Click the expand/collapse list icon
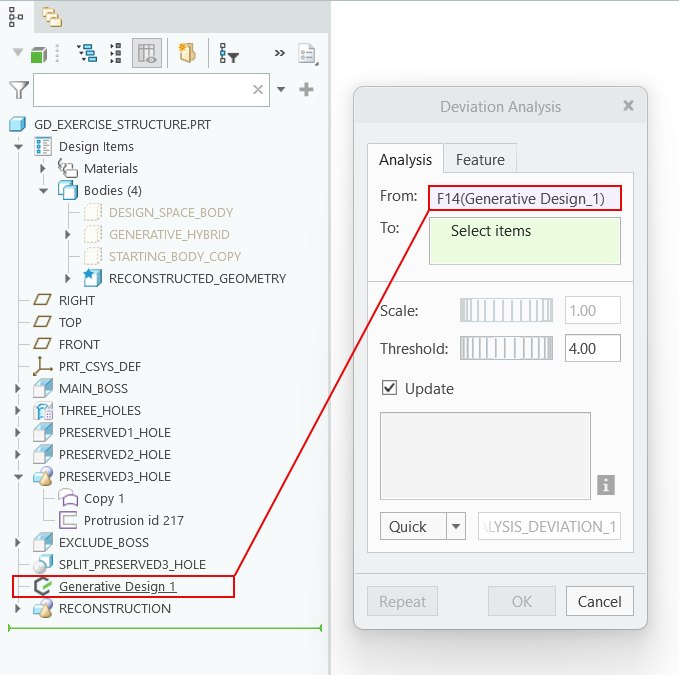The image size is (679, 675). (115, 53)
